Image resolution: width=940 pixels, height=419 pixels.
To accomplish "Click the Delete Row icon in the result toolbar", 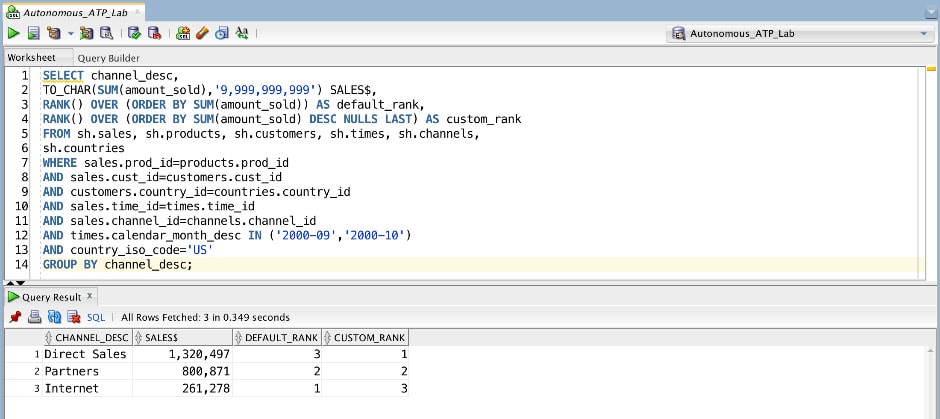I will pos(74,317).
